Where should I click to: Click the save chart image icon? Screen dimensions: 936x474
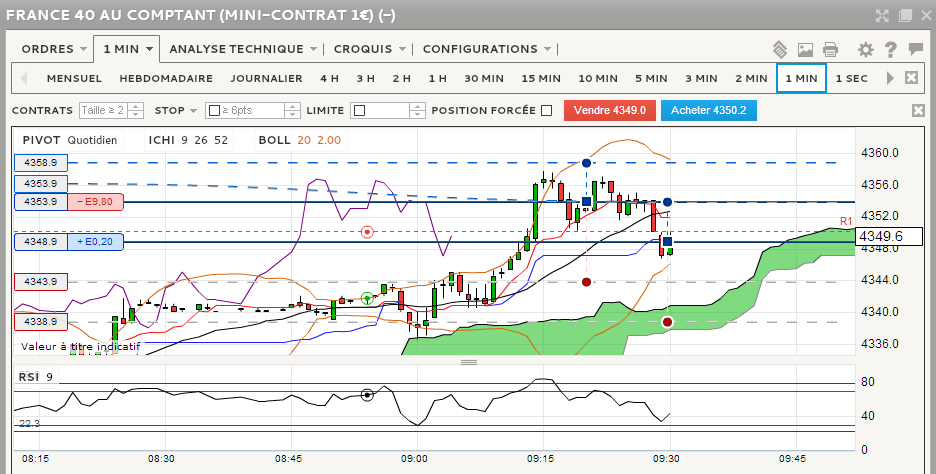[x=805, y=50]
